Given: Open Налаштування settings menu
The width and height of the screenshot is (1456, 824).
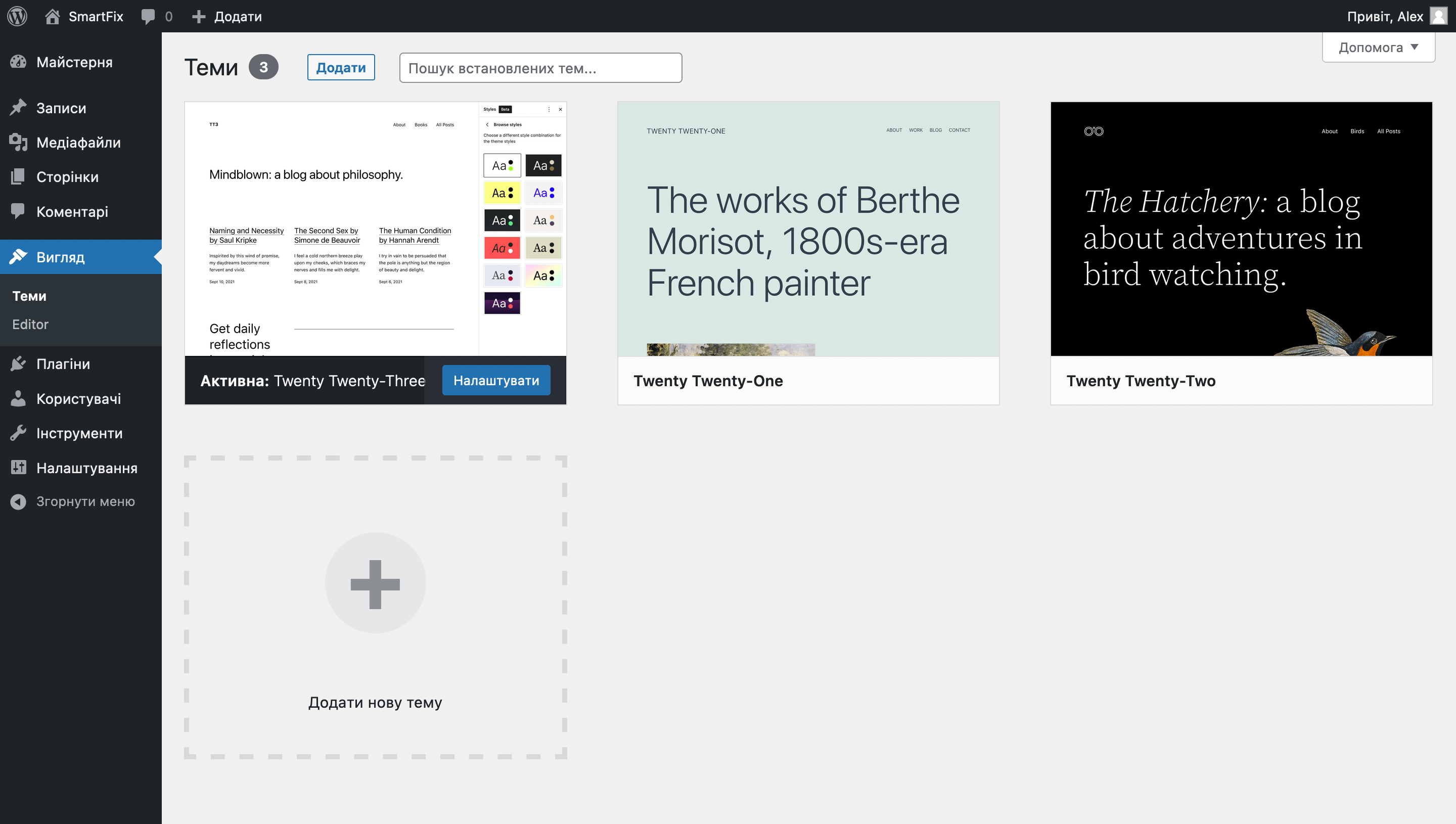Looking at the screenshot, I should click(86, 468).
